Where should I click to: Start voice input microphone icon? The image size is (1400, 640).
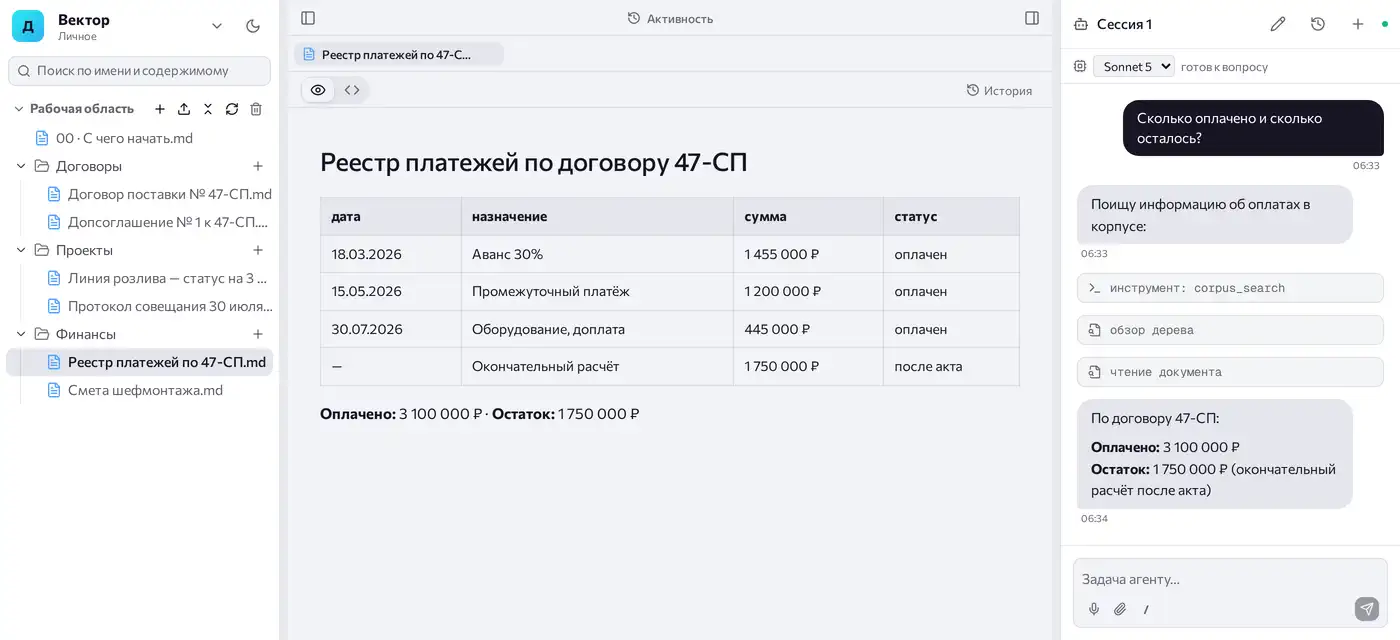pyautogui.click(x=1094, y=609)
